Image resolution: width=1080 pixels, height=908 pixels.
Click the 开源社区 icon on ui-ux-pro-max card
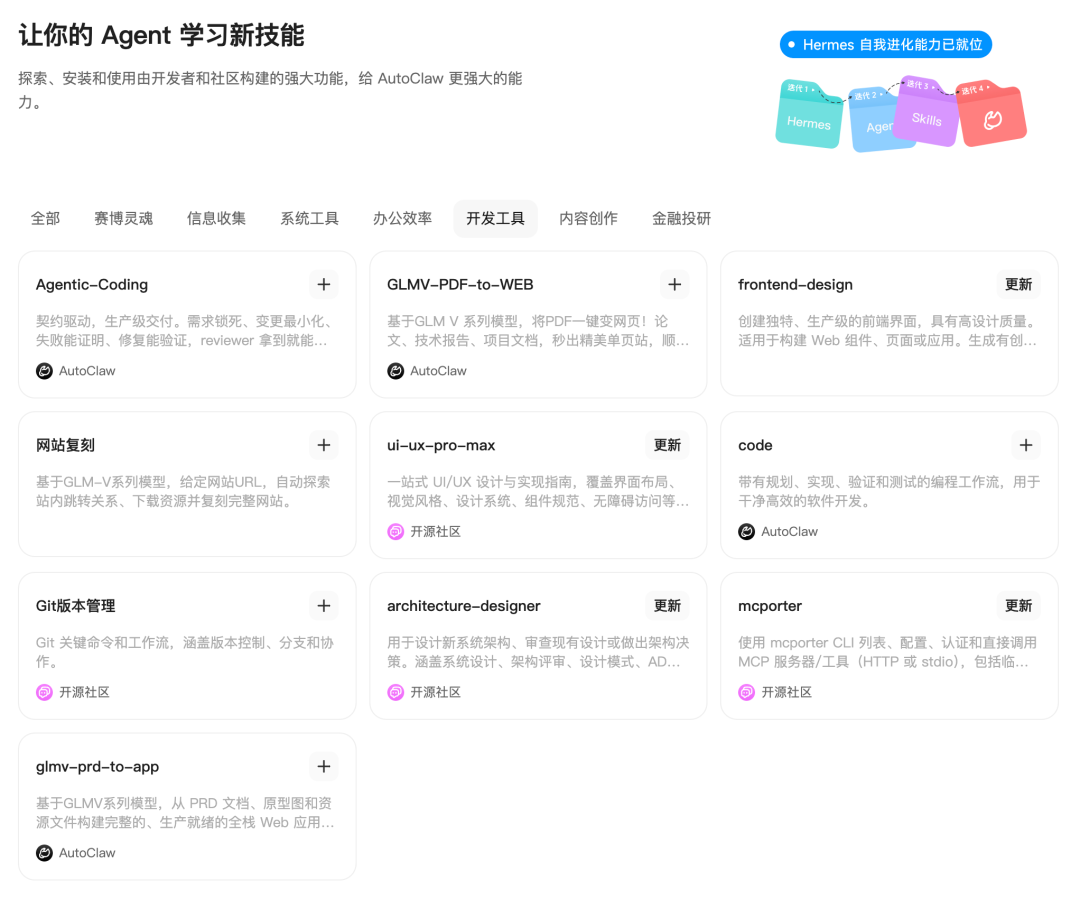(395, 531)
